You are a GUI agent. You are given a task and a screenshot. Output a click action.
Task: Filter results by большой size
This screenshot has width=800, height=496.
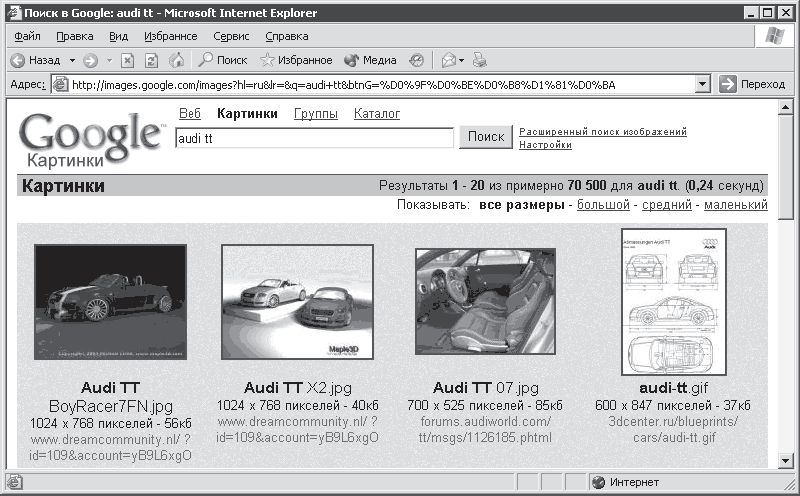(x=604, y=205)
